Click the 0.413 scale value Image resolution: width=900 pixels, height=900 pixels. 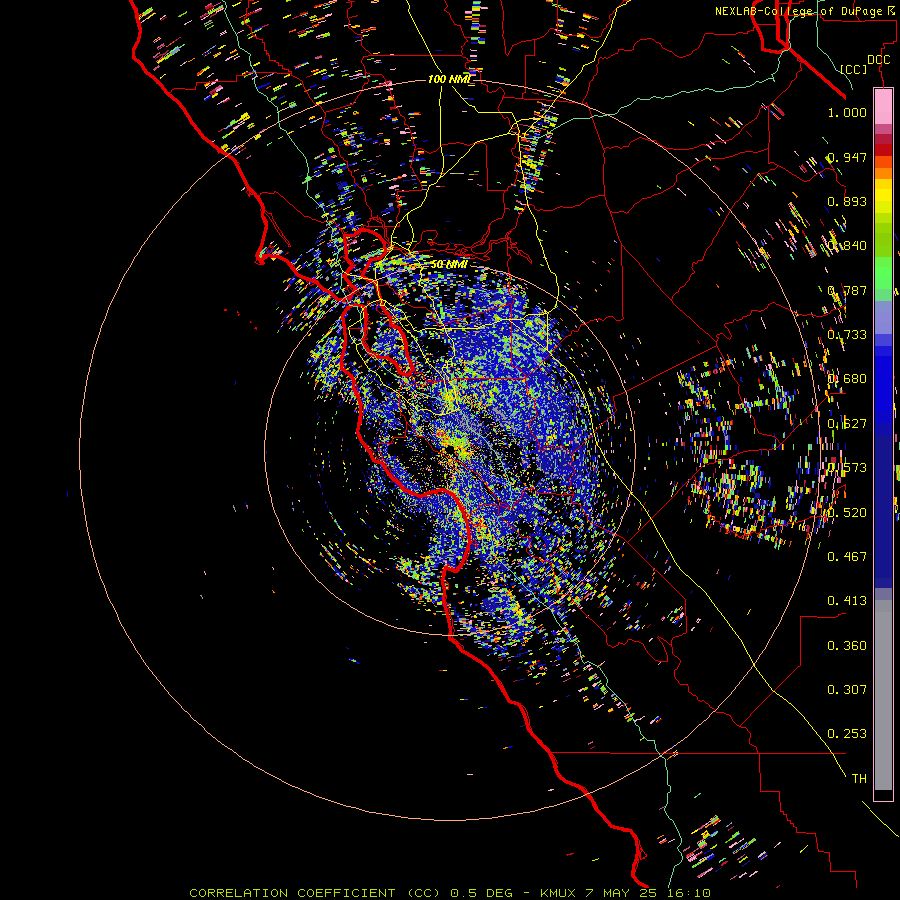point(847,601)
